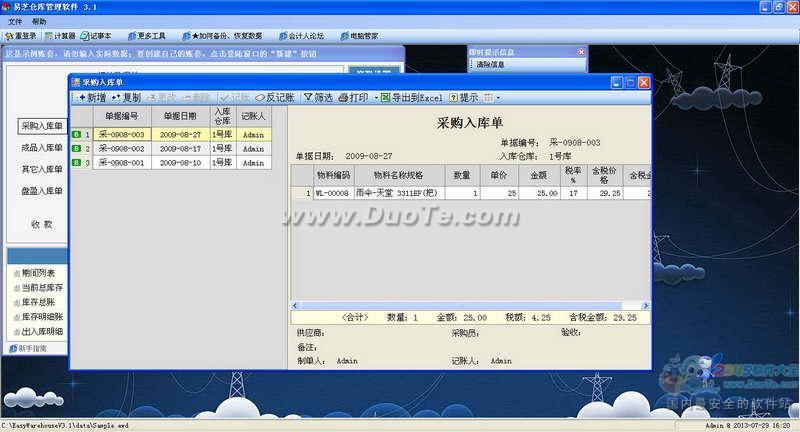Screen dimensions: 800x432
Task: Click the 采购入库单 window title icon
Action: click(x=76, y=82)
